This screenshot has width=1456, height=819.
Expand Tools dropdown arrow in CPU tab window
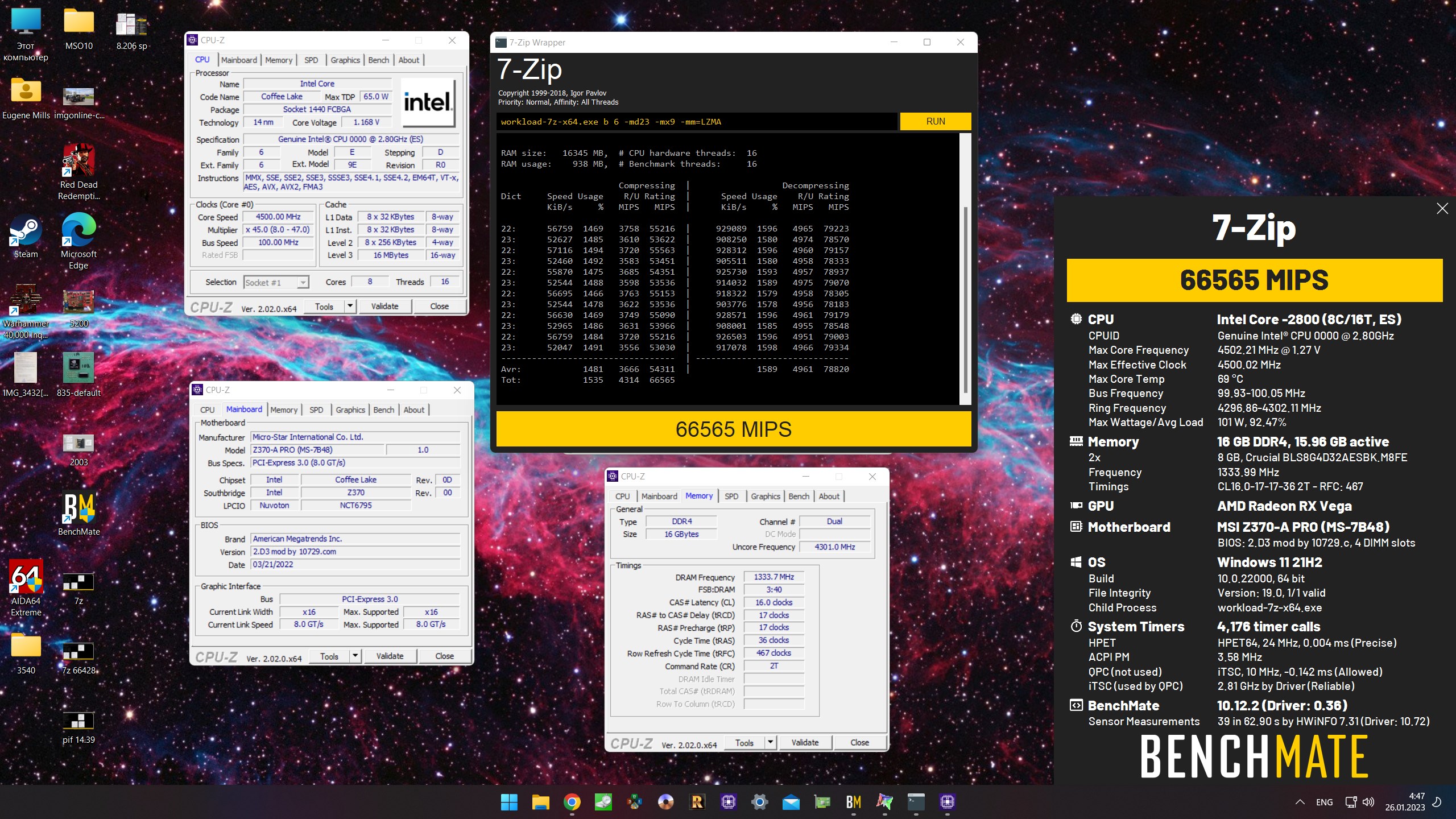(x=350, y=306)
